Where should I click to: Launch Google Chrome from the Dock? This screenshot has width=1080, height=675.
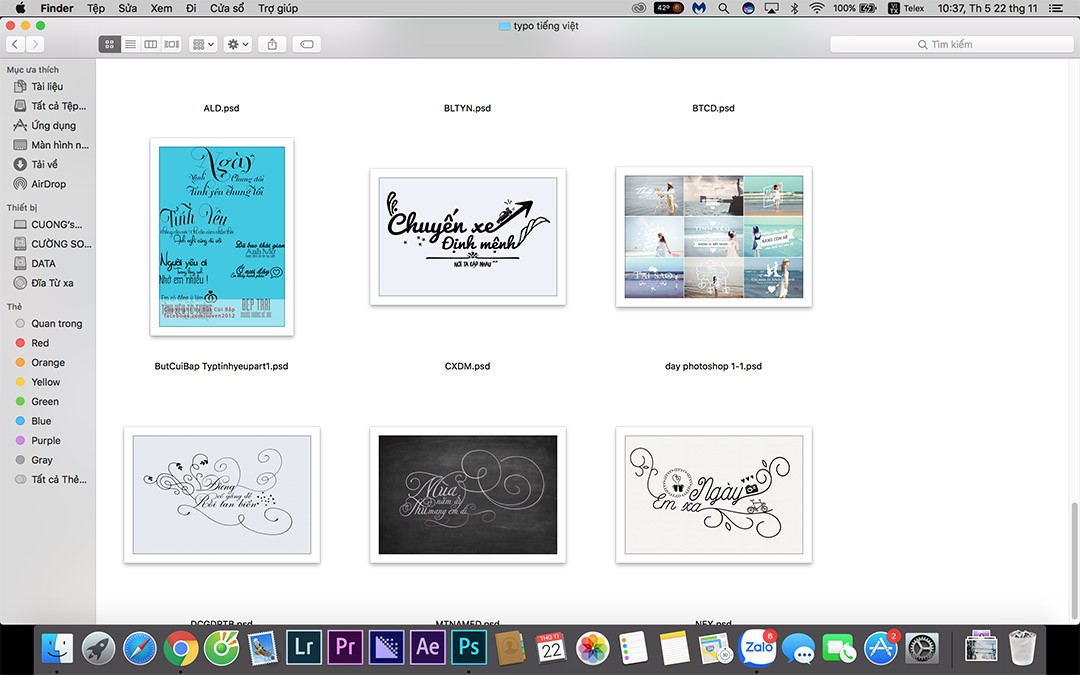180,647
